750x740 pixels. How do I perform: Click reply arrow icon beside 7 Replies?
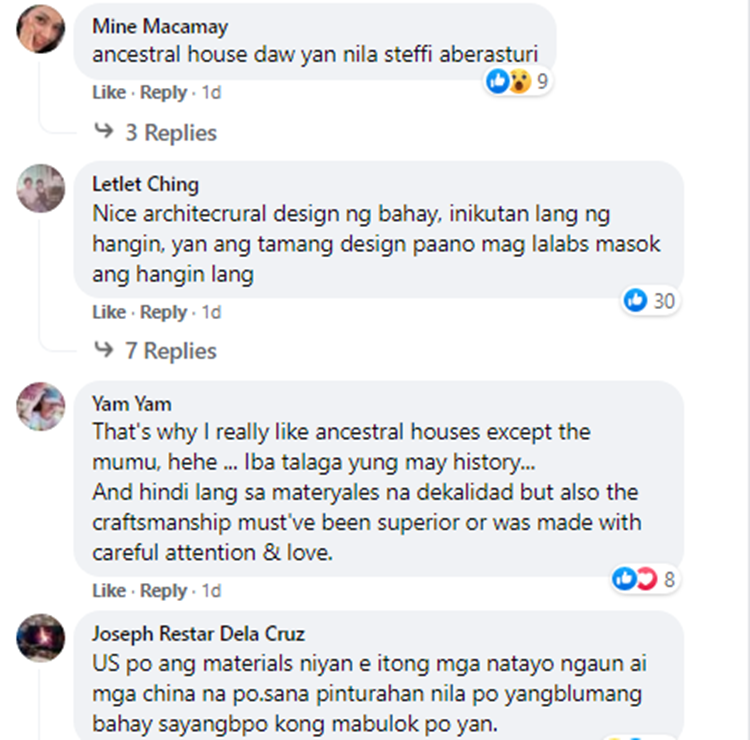[104, 349]
